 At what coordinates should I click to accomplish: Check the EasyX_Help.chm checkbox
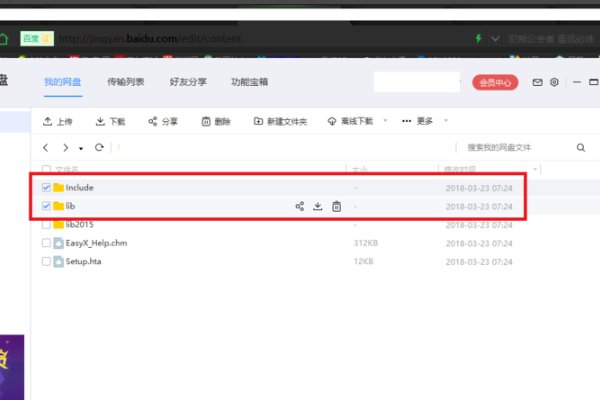[46, 243]
